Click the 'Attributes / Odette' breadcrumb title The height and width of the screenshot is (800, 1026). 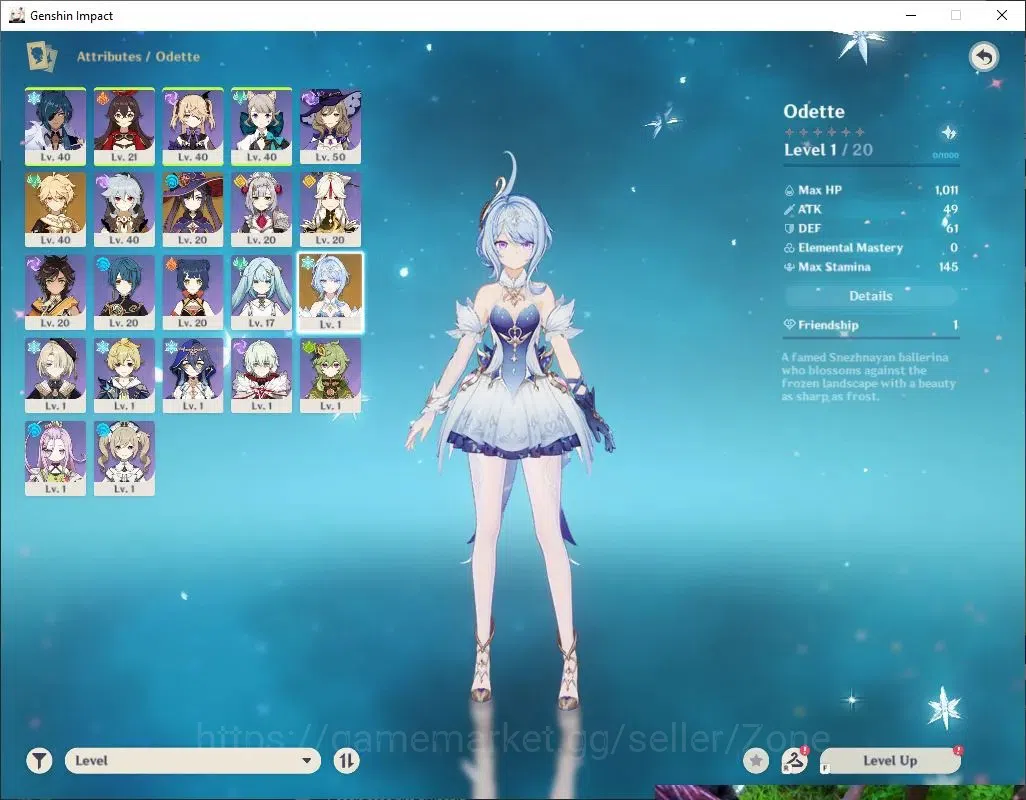click(x=138, y=56)
